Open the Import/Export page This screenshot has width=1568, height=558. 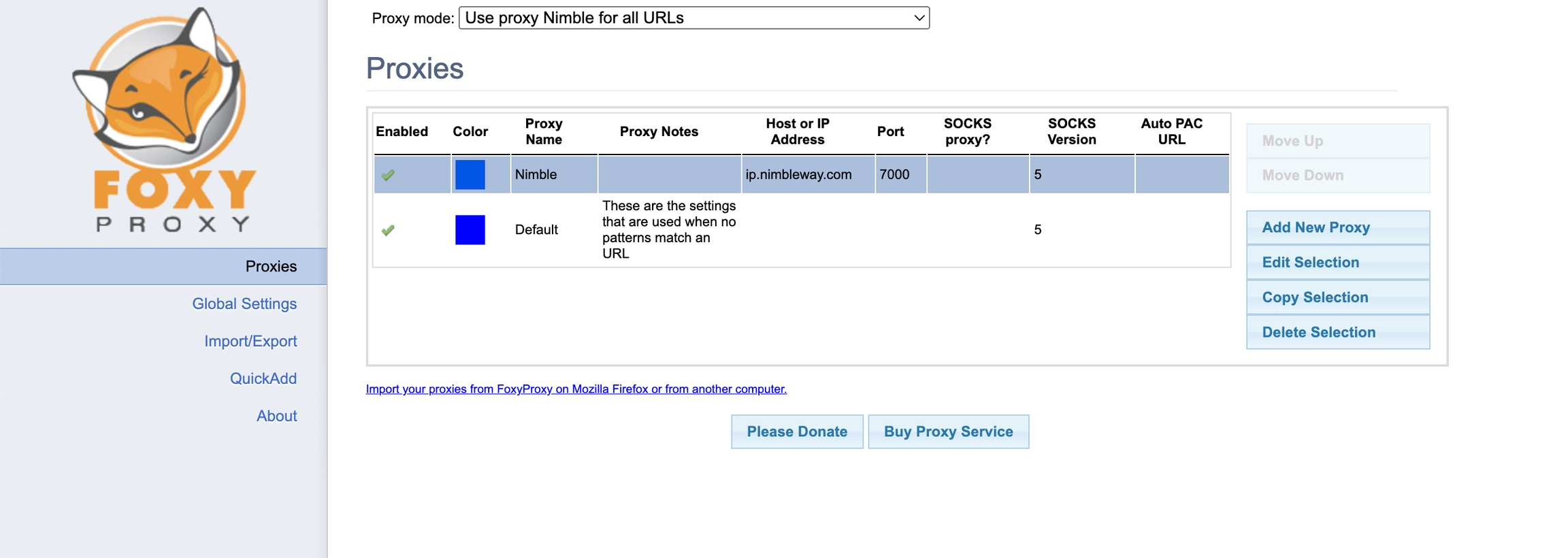pyautogui.click(x=250, y=341)
